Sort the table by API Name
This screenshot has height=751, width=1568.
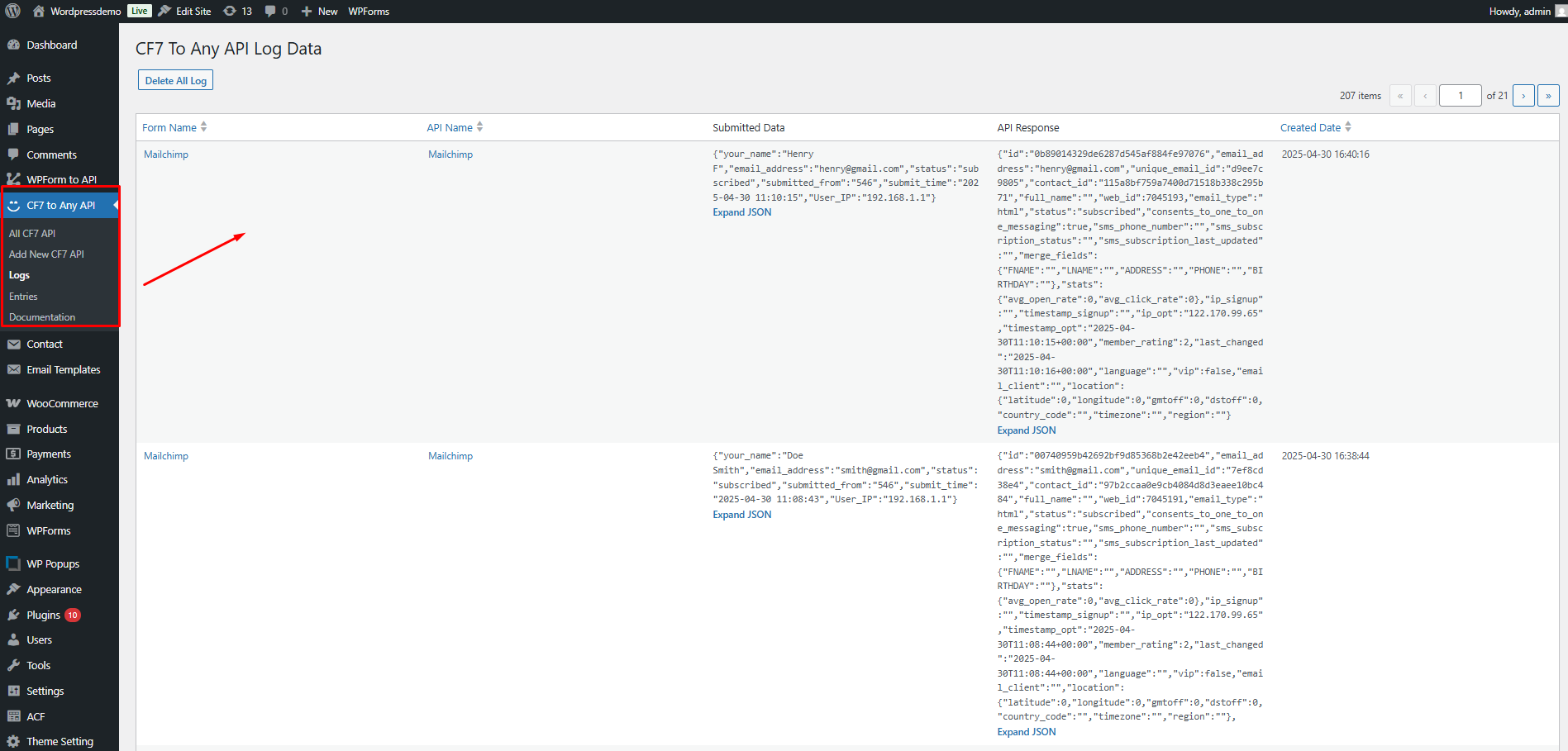click(455, 127)
